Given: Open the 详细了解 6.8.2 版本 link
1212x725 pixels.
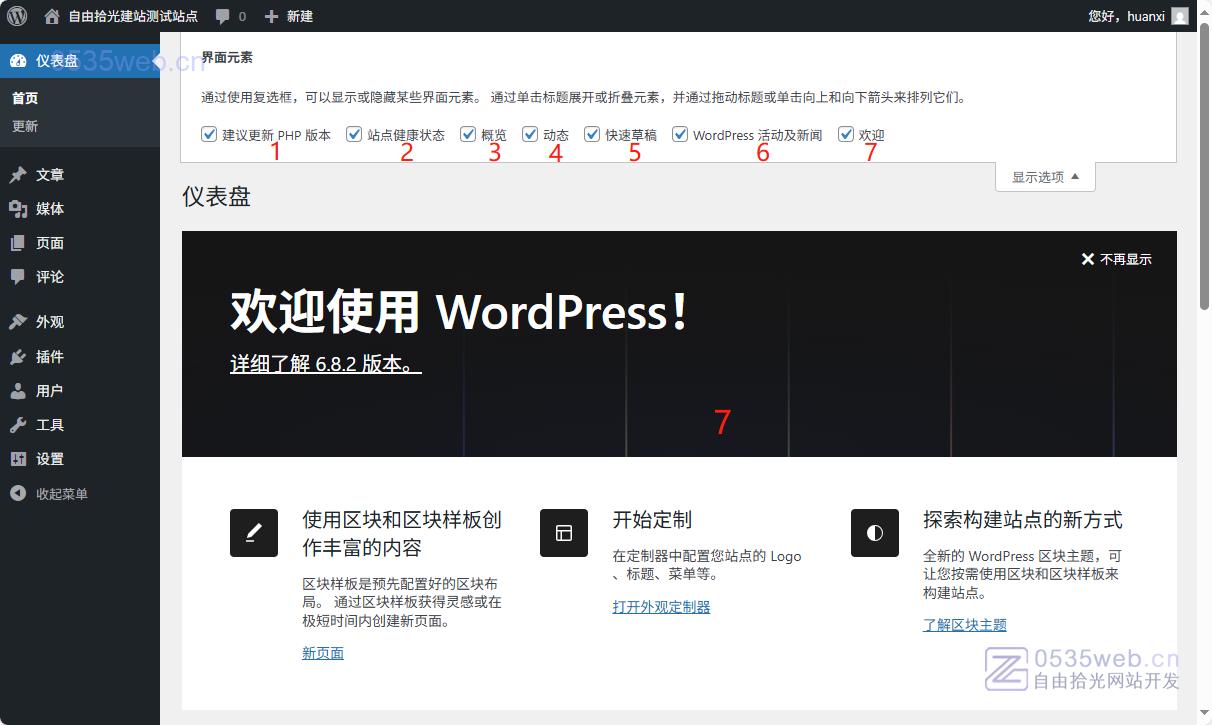Looking at the screenshot, I should (326, 364).
